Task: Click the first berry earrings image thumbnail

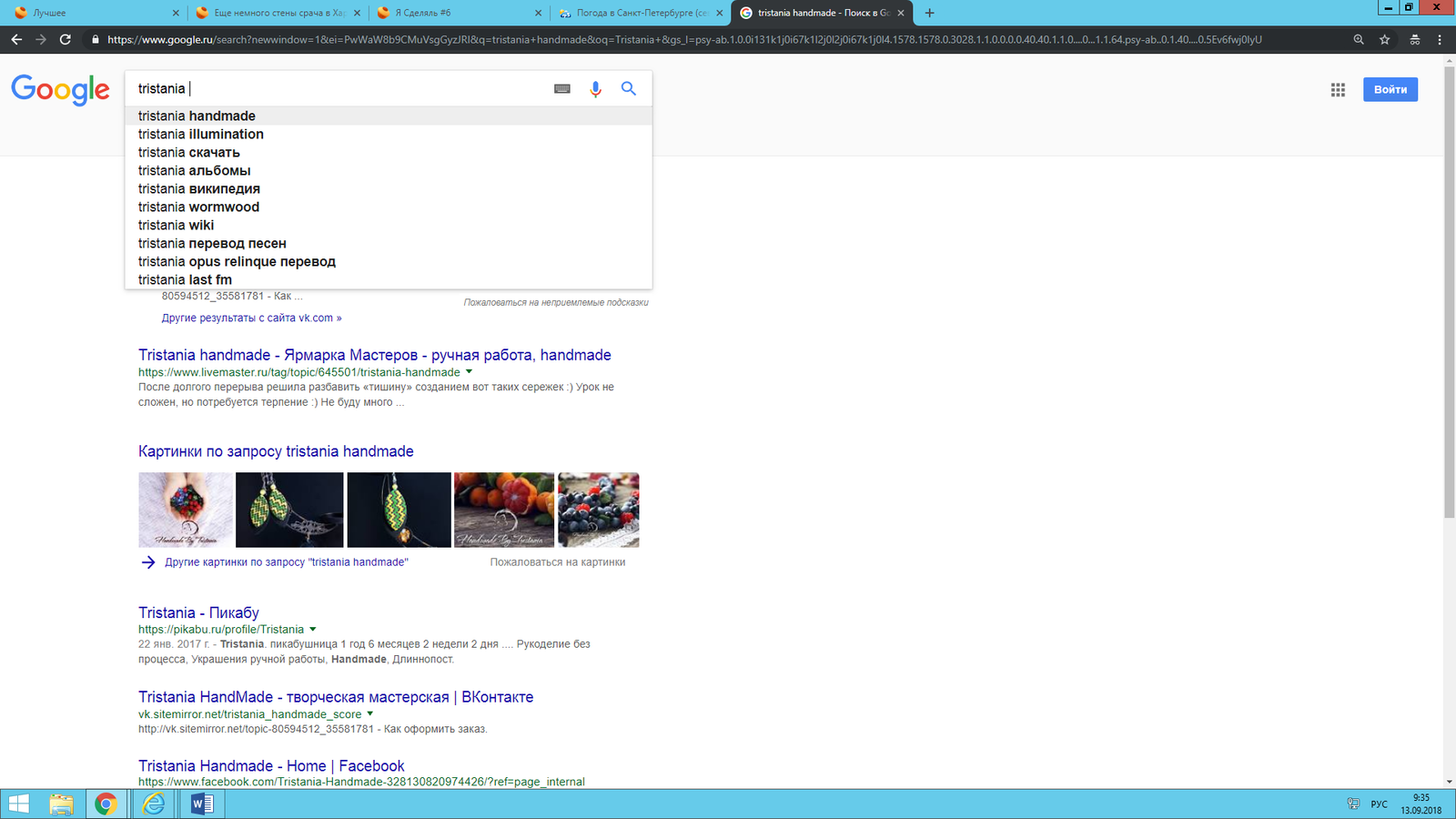Action: (x=185, y=510)
